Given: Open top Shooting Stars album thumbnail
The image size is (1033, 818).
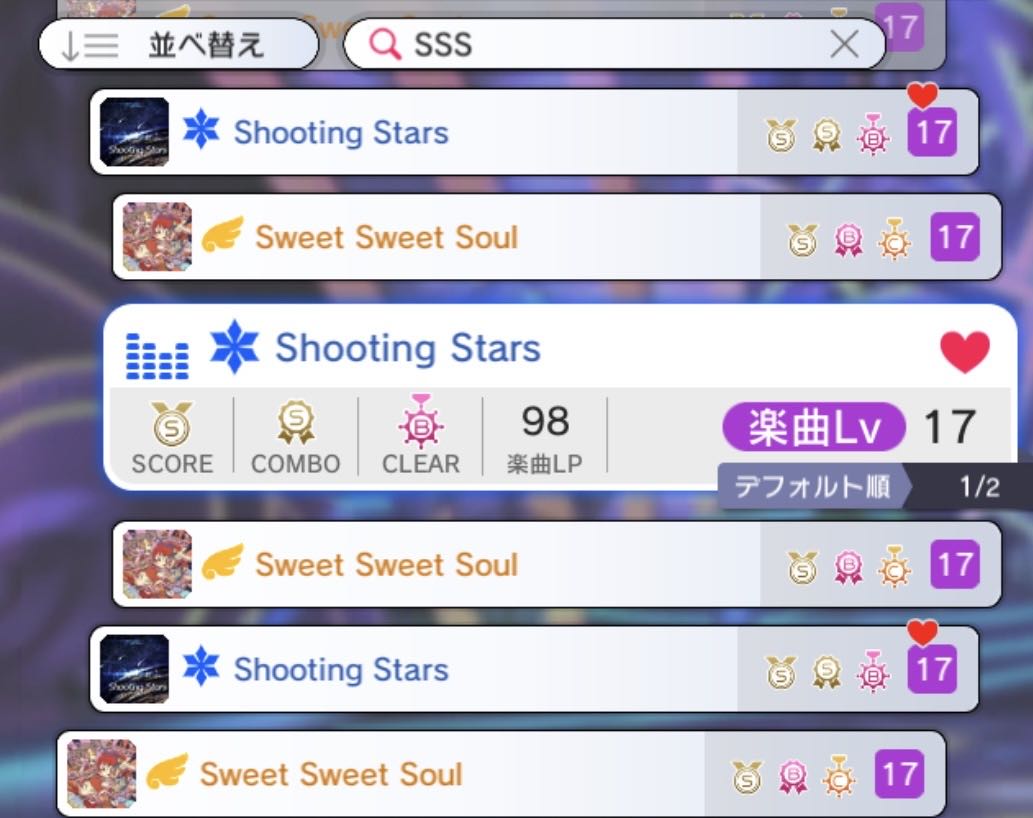Looking at the screenshot, I should point(134,132).
